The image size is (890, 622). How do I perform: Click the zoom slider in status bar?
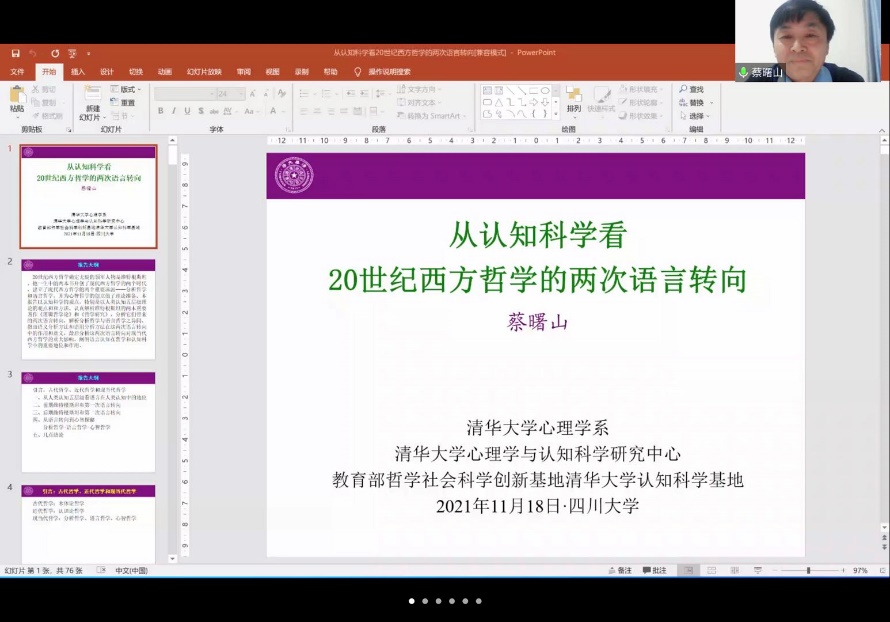point(808,570)
